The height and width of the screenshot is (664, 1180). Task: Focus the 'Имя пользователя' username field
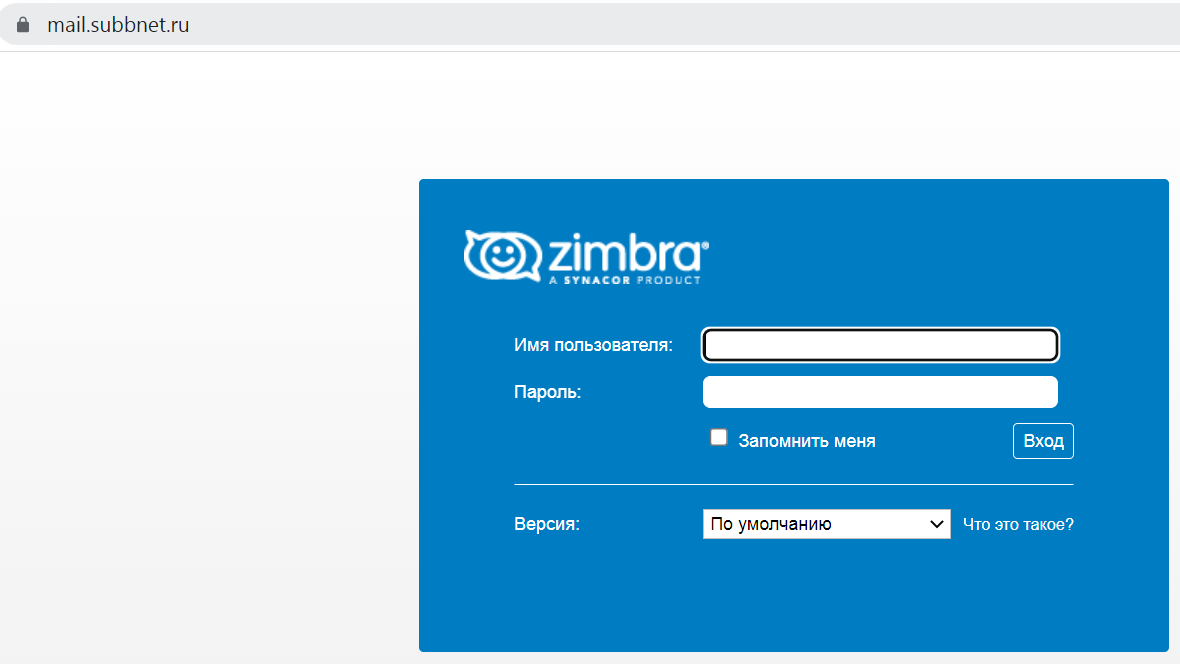(880, 345)
